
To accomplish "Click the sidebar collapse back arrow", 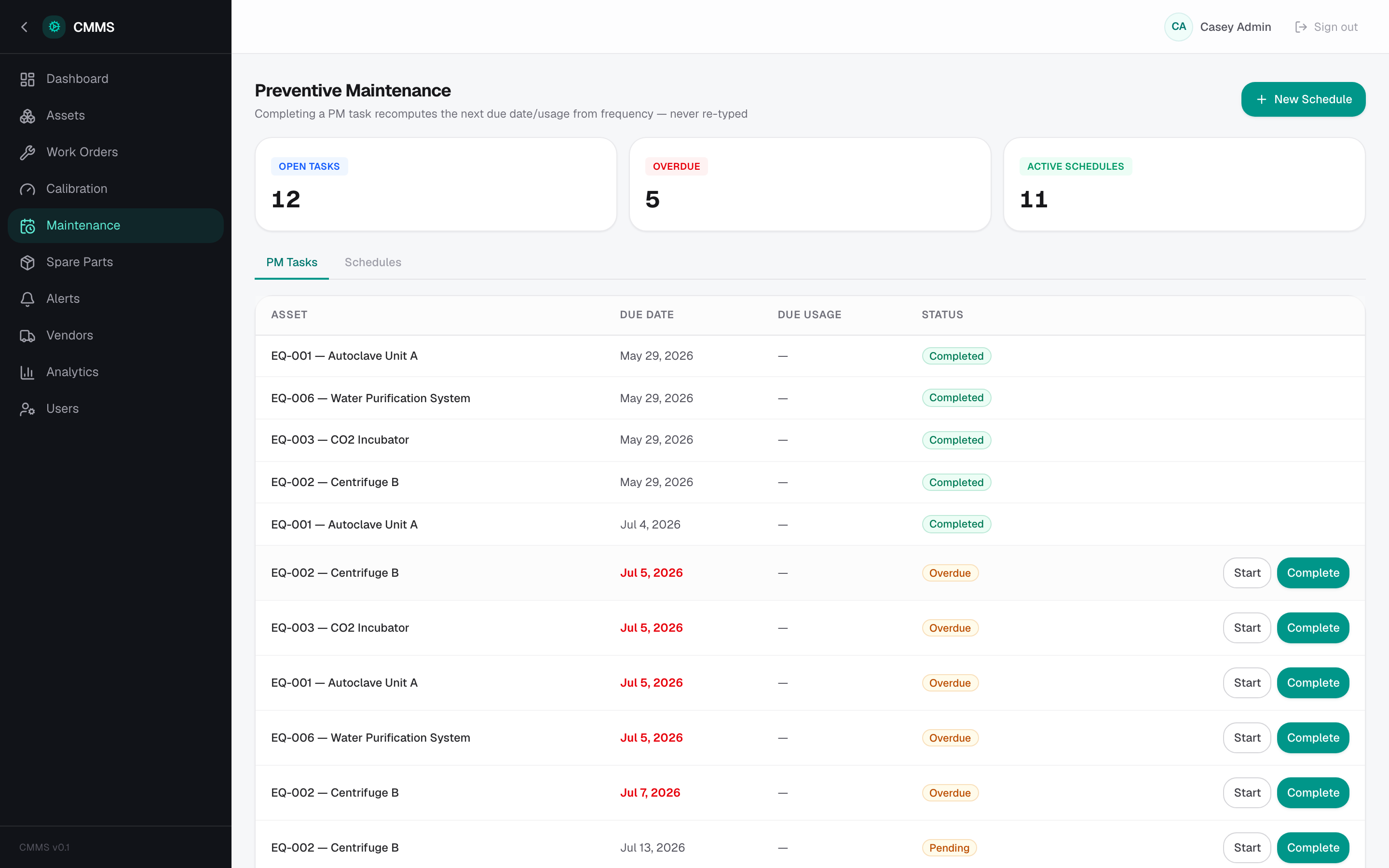I will pyautogui.click(x=24, y=27).
